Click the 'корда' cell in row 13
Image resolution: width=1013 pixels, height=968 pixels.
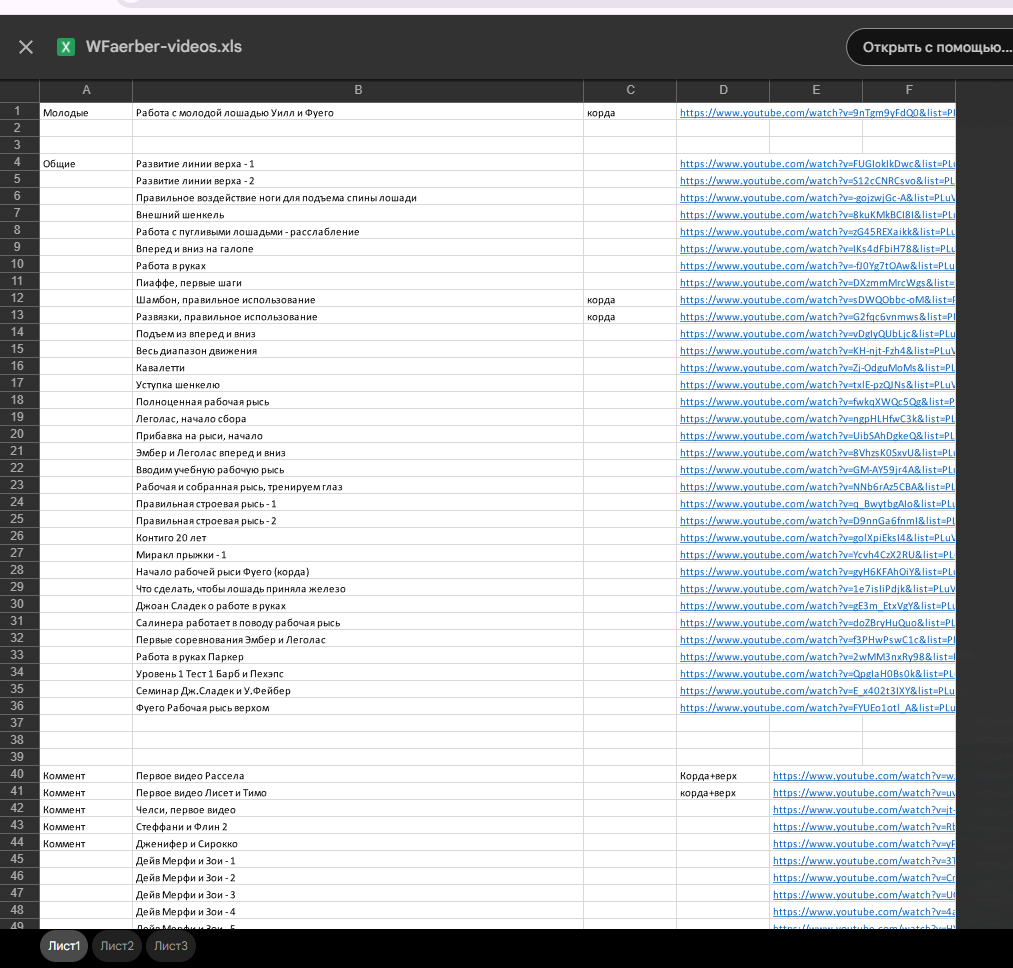click(630, 317)
